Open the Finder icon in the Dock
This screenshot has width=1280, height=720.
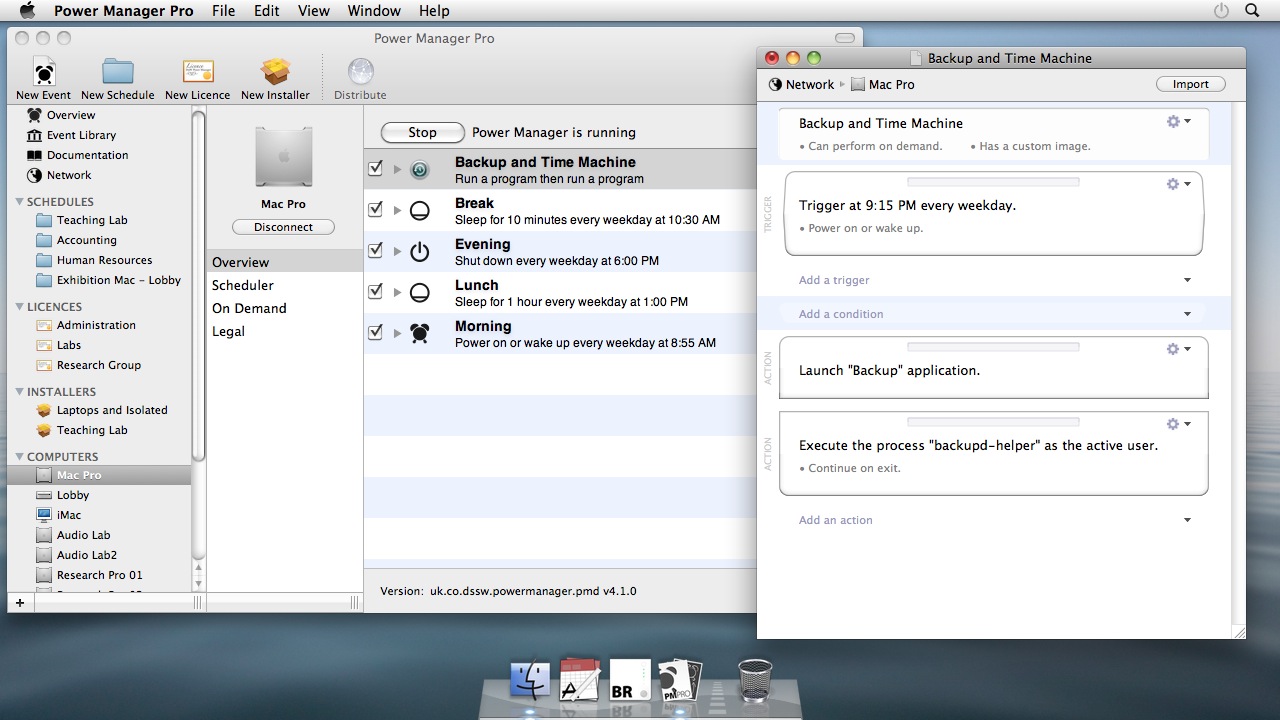(x=530, y=681)
